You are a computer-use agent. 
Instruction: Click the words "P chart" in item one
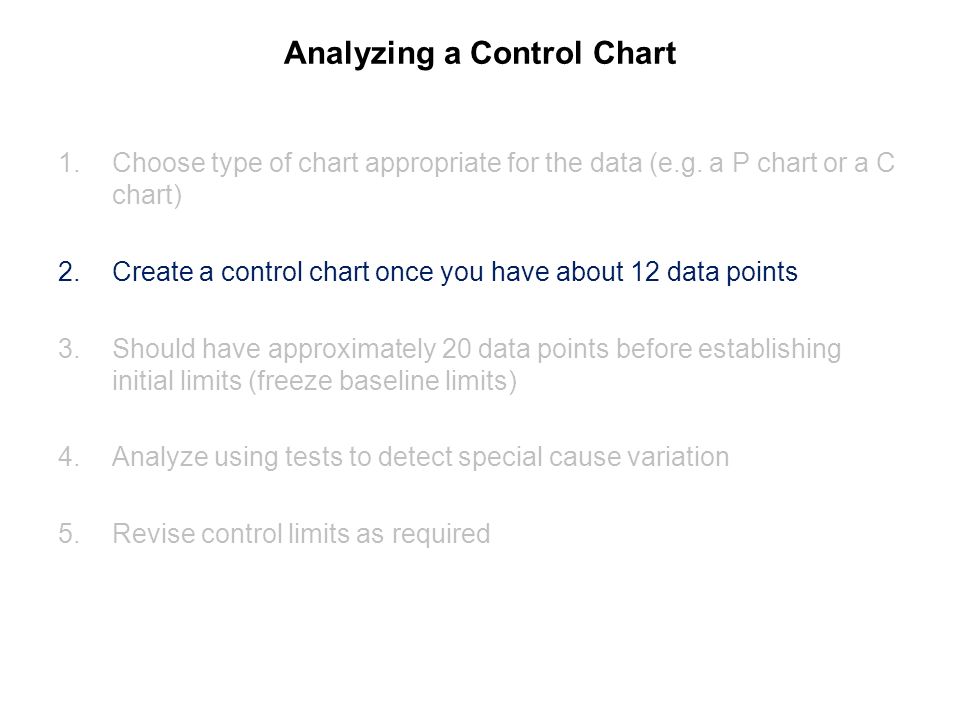click(775, 163)
